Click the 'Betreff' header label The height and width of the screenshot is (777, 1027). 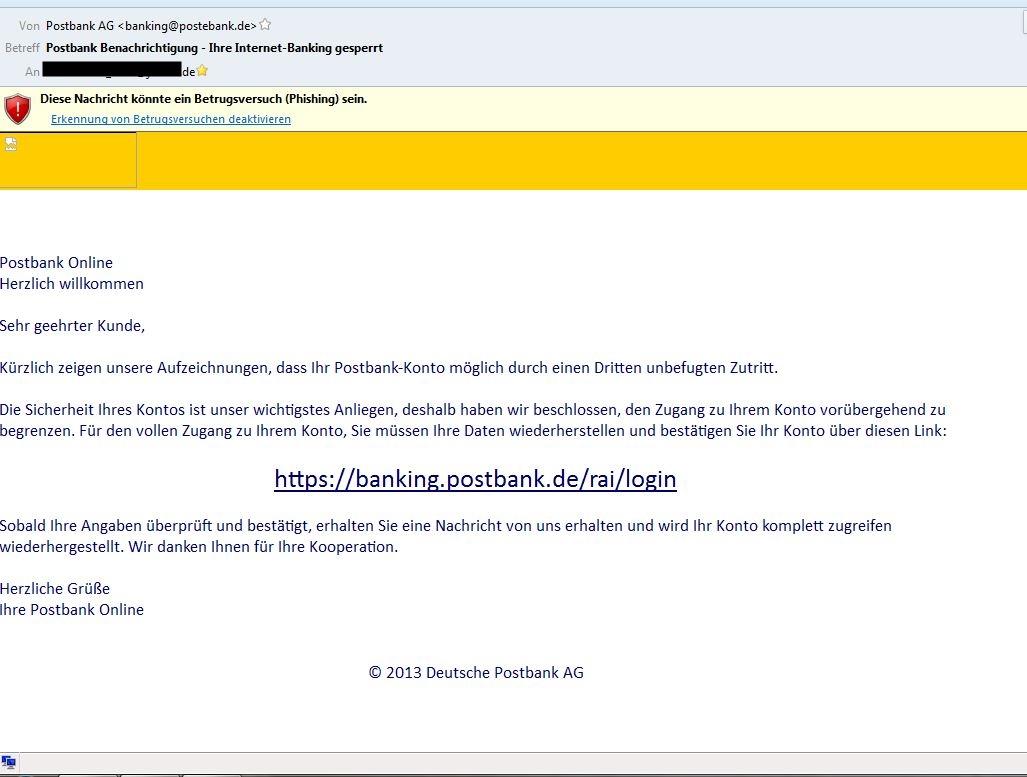(x=22, y=48)
